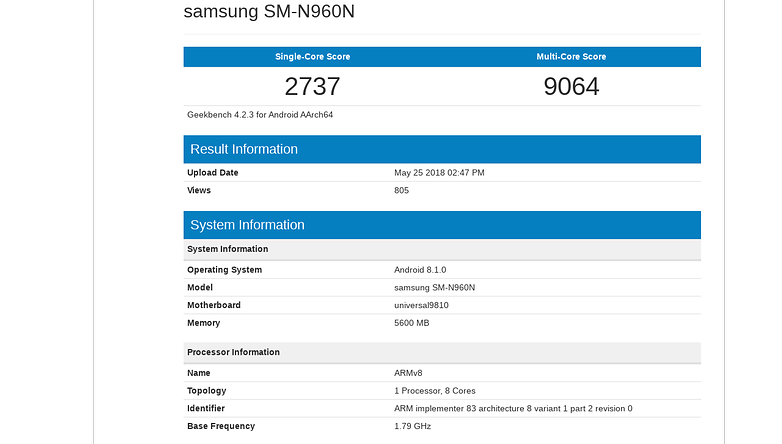The image size is (782, 444).
Task: Select the 'ARM implementer 83 architecture' identifier value
Action: click(513, 408)
